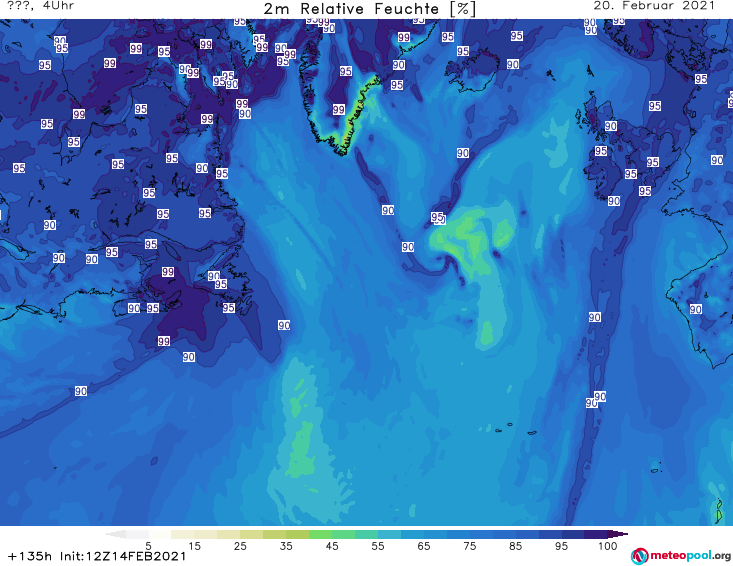Click the legend value label 25
Screen dimensions: 733x566
(240, 546)
